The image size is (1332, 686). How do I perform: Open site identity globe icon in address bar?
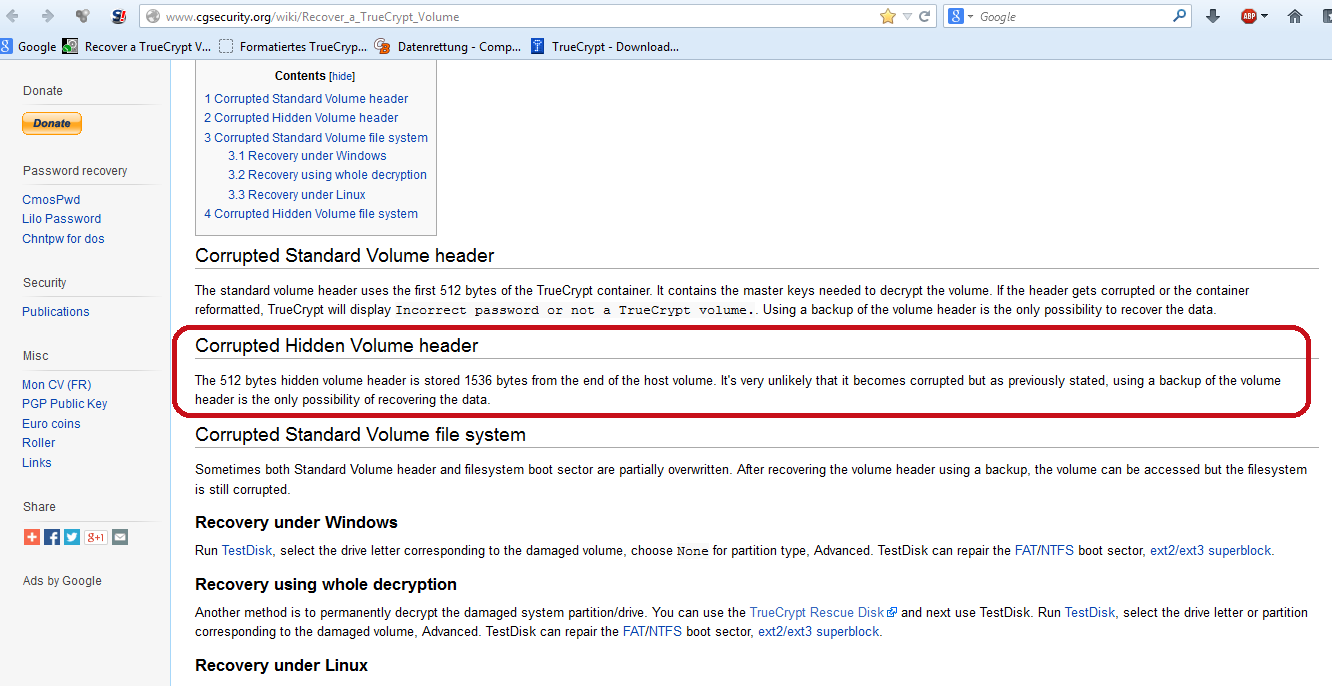(x=152, y=17)
